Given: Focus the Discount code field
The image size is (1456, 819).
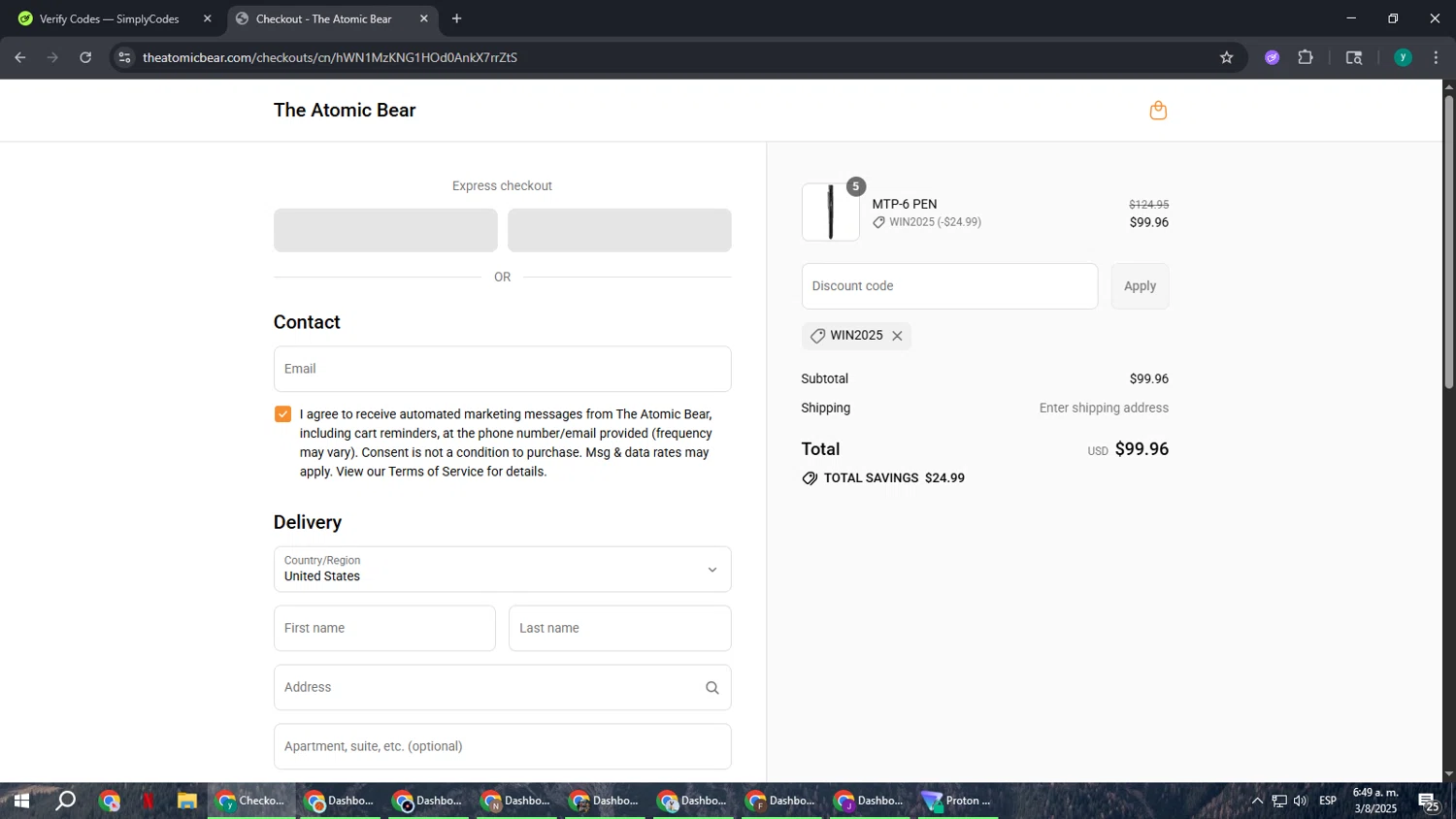Looking at the screenshot, I should tap(949, 286).
